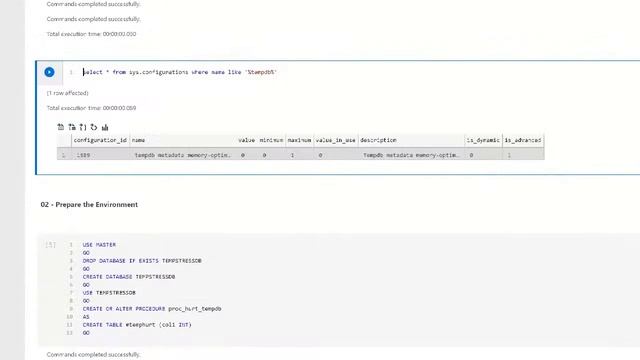Click the description column header

pyautogui.click(x=411, y=140)
